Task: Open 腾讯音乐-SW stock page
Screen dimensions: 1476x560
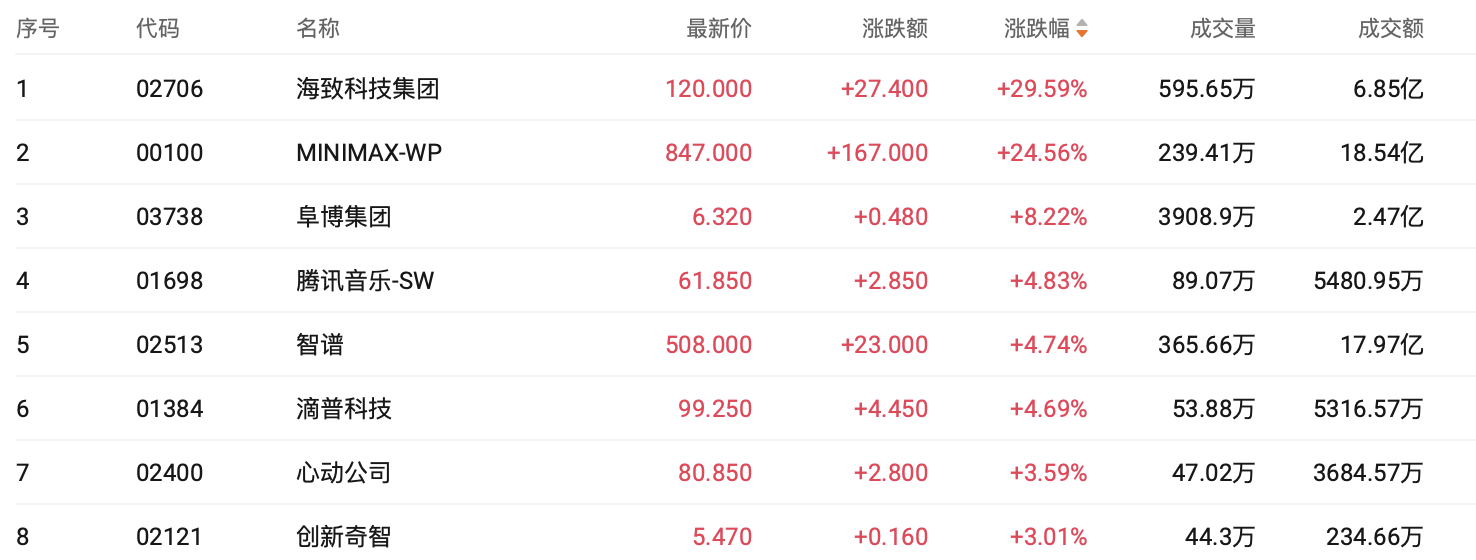Action: point(365,281)
